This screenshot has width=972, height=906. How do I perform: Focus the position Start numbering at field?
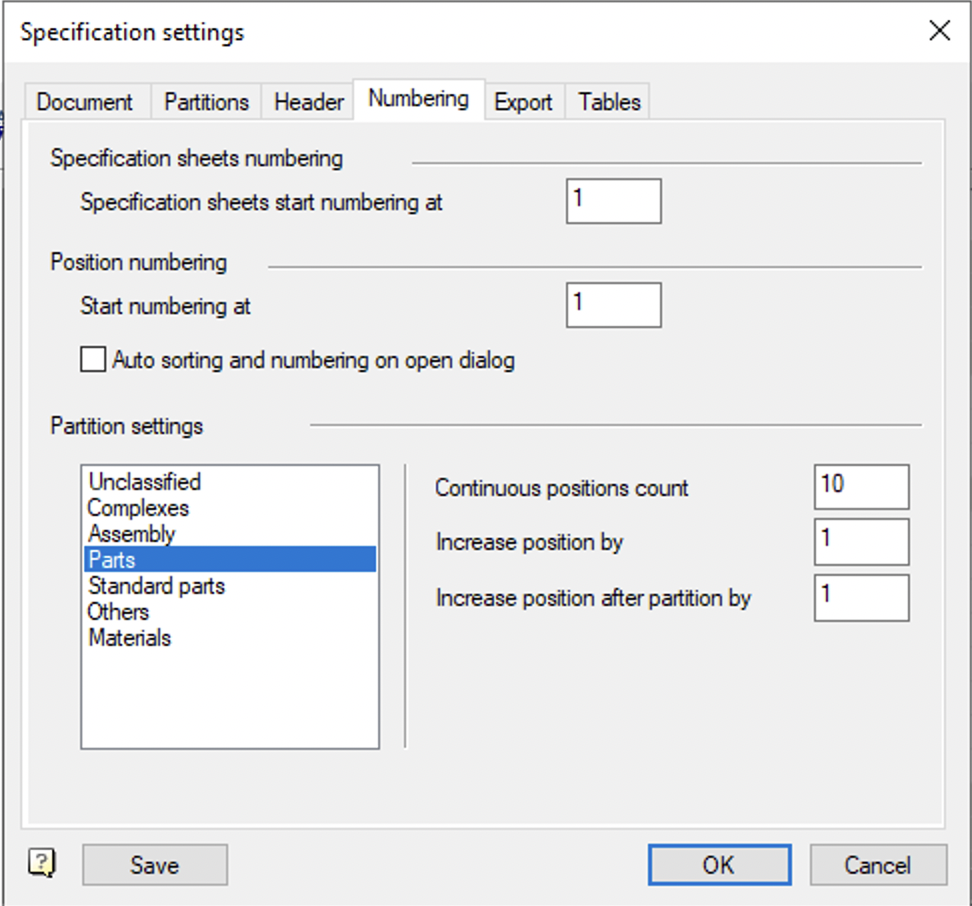613,305
